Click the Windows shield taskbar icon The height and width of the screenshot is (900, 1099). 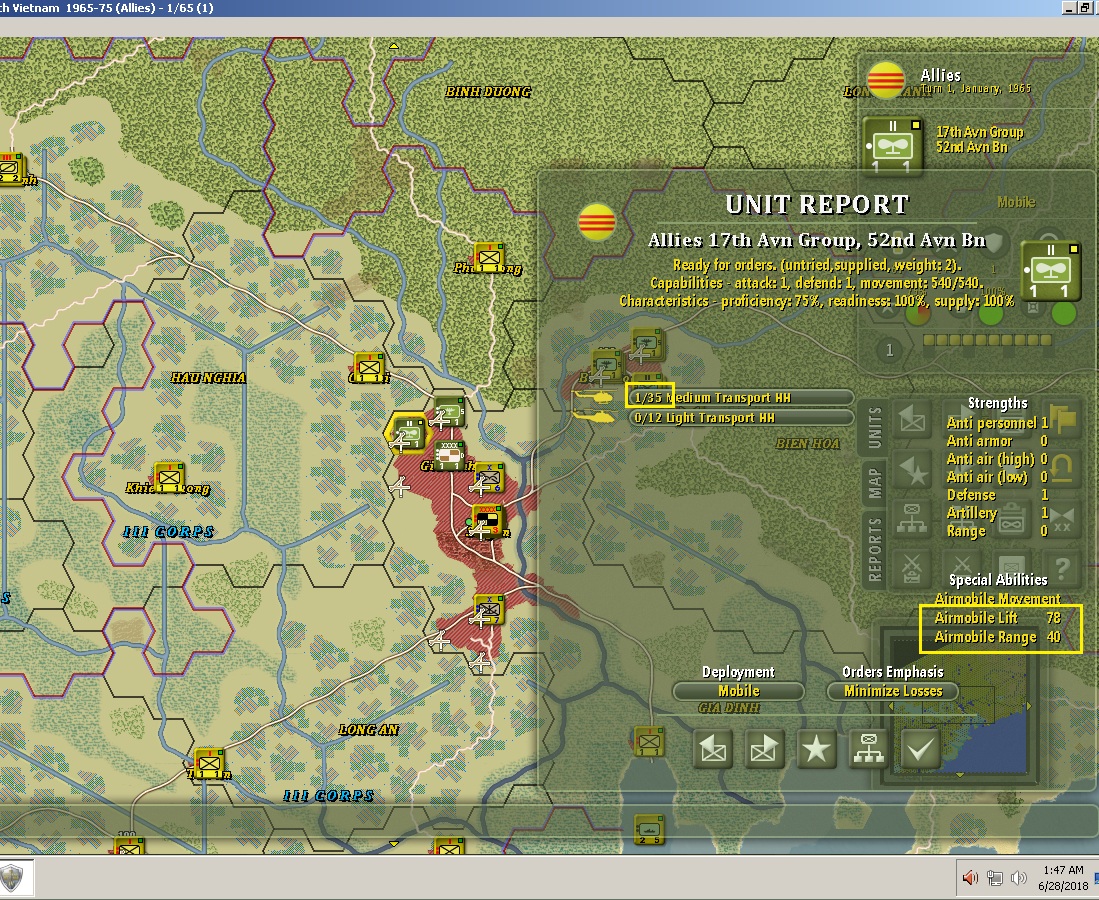coord(12,878)
